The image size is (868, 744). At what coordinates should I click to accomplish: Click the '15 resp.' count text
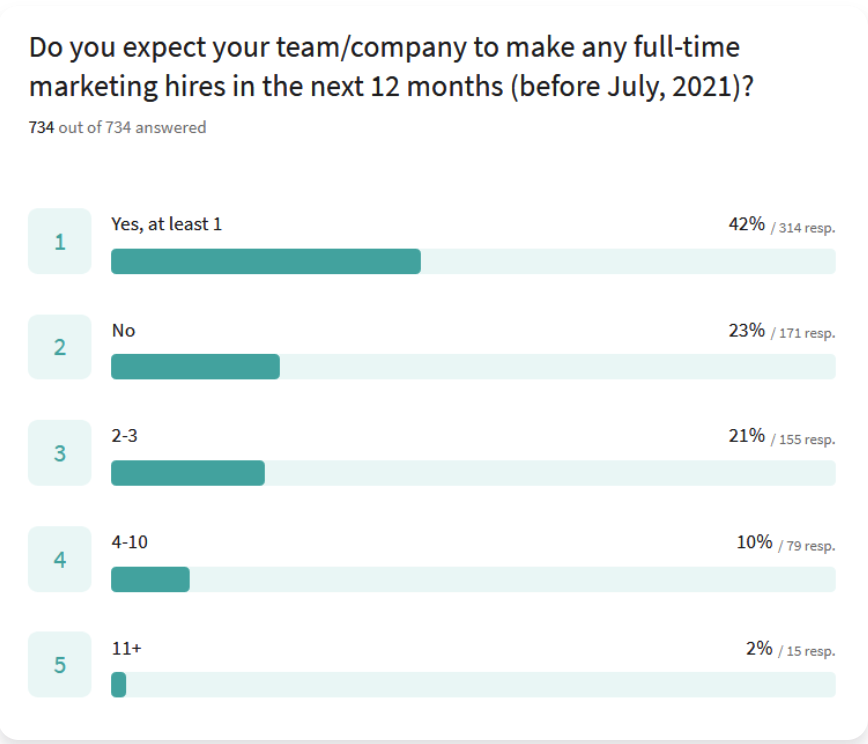(x=810, y=651)
